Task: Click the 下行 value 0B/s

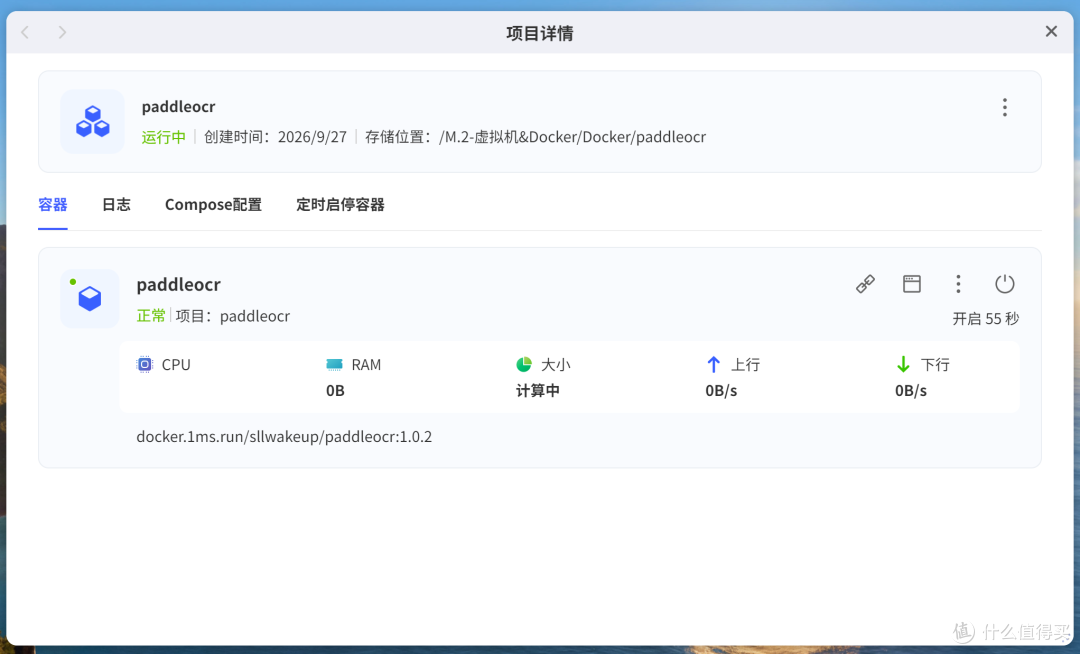Action: coord(911,391)
